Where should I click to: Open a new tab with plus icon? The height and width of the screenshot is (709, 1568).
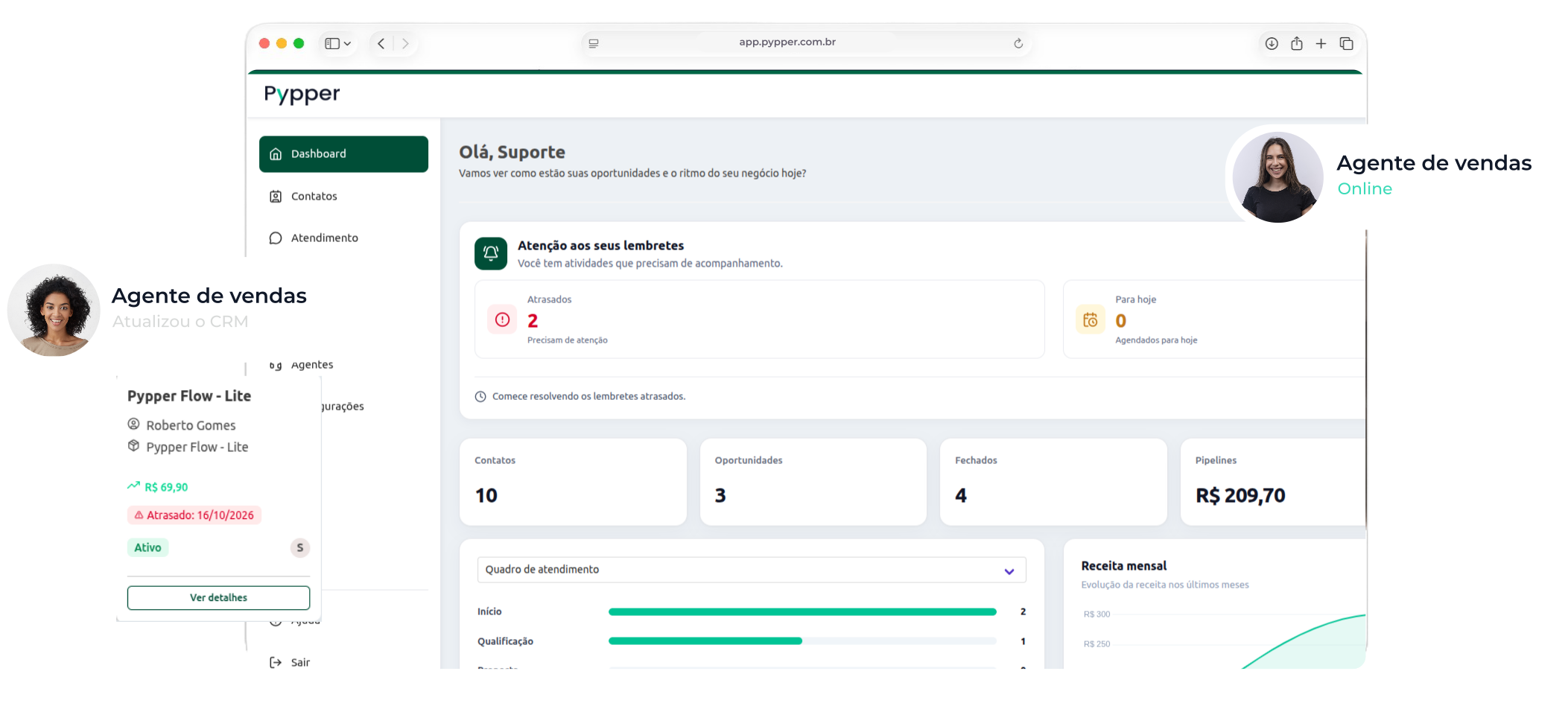coord(1321,44)
